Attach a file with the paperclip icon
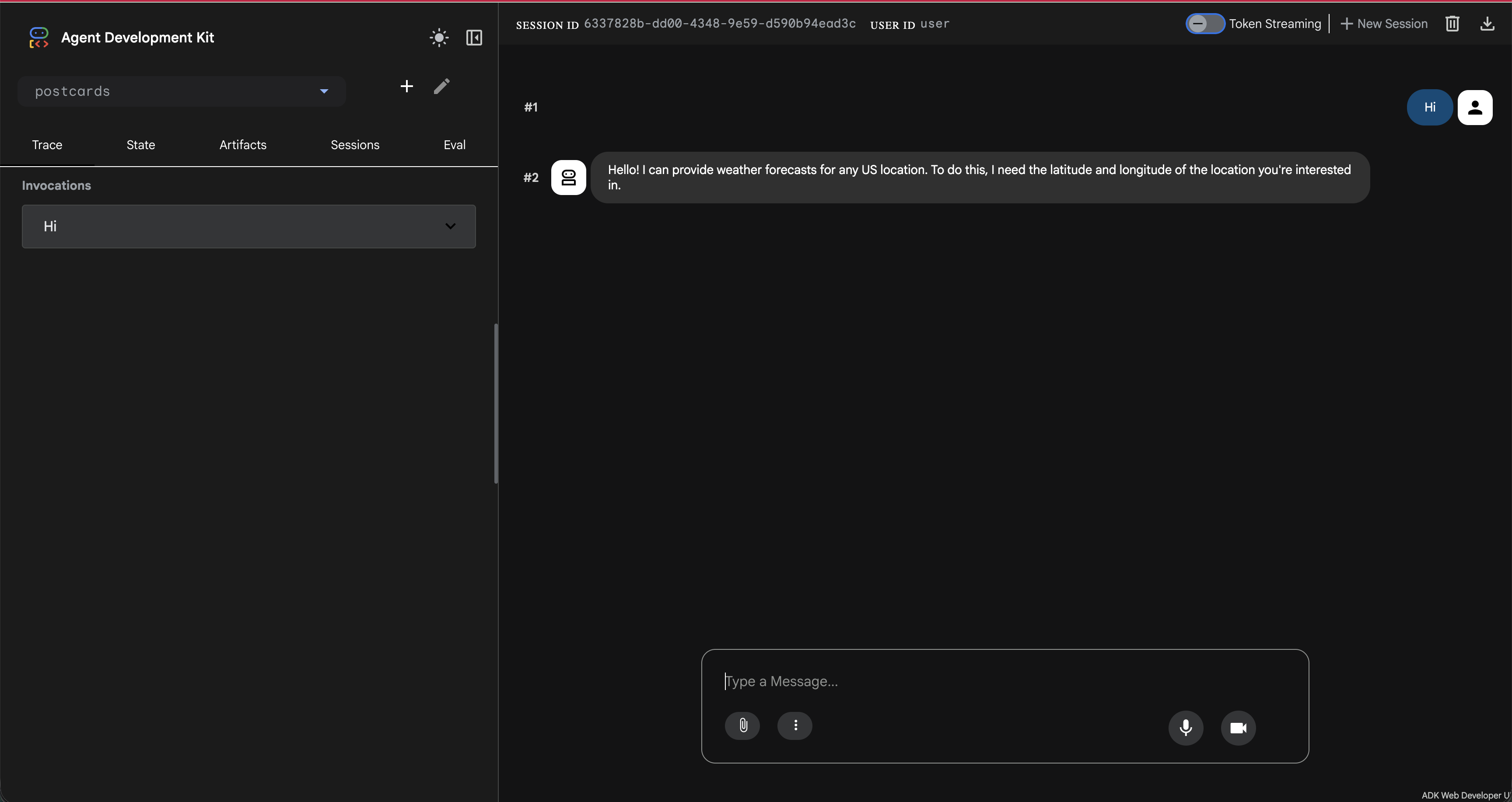This screenshot has width=1512, height=802. pyautogui.click(x=742, y=726)
